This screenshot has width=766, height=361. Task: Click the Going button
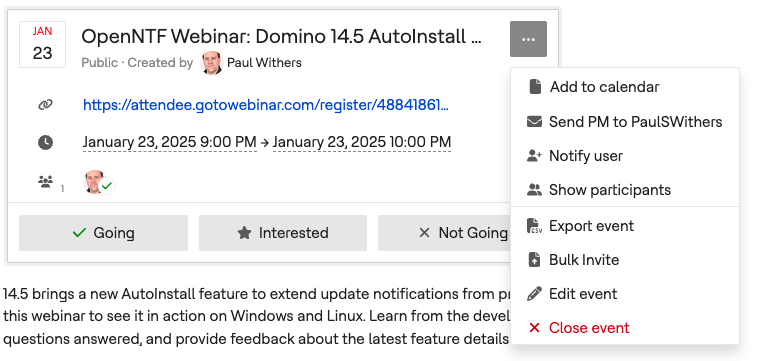tap(103, 233)
